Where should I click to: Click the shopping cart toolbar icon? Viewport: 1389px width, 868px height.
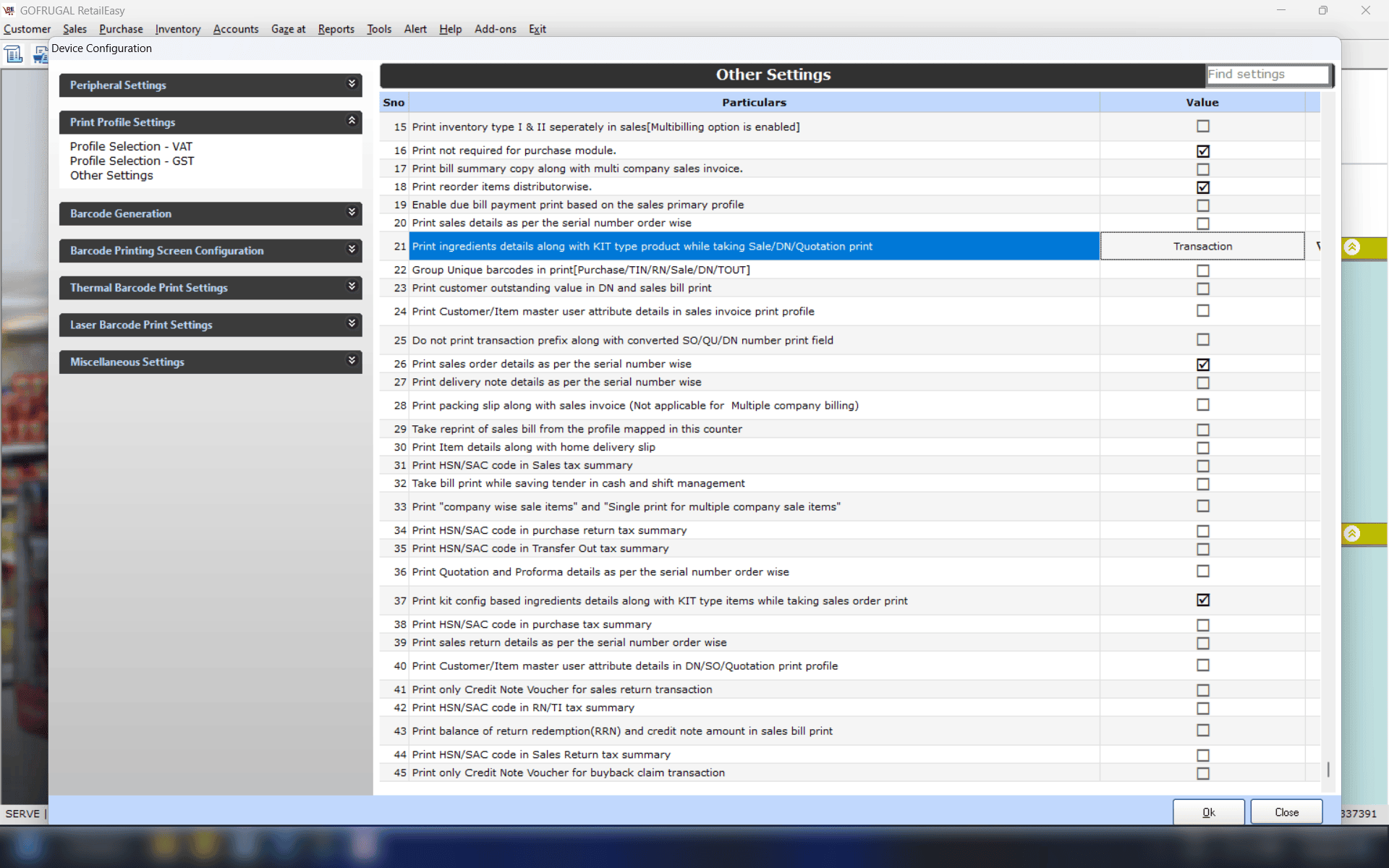40,55
